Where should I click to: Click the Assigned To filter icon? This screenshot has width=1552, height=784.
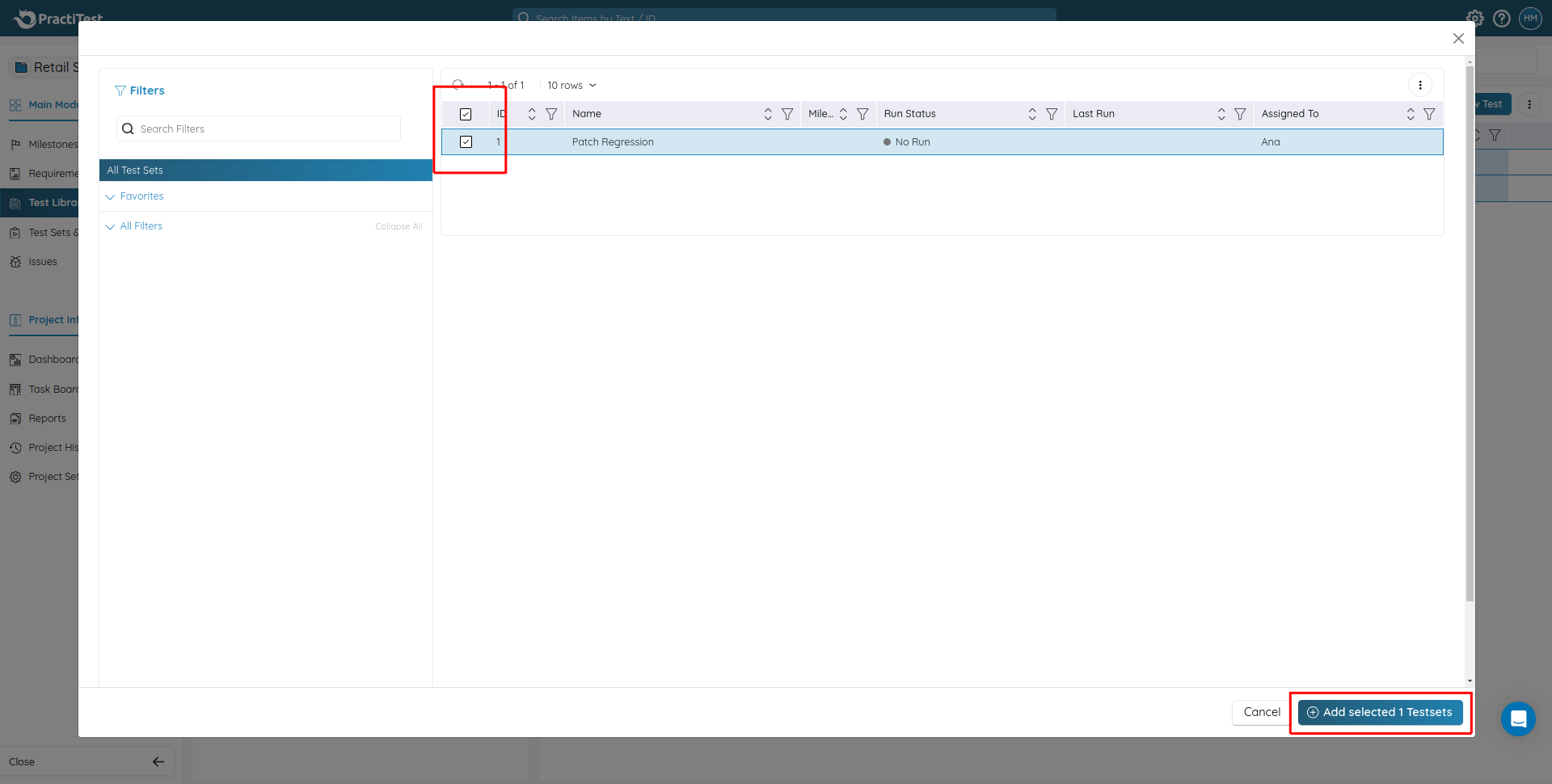(1429, 114)
